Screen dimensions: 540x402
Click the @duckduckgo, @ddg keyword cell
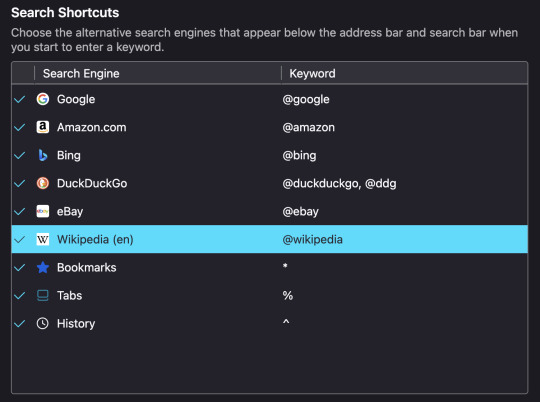point(339,183)
